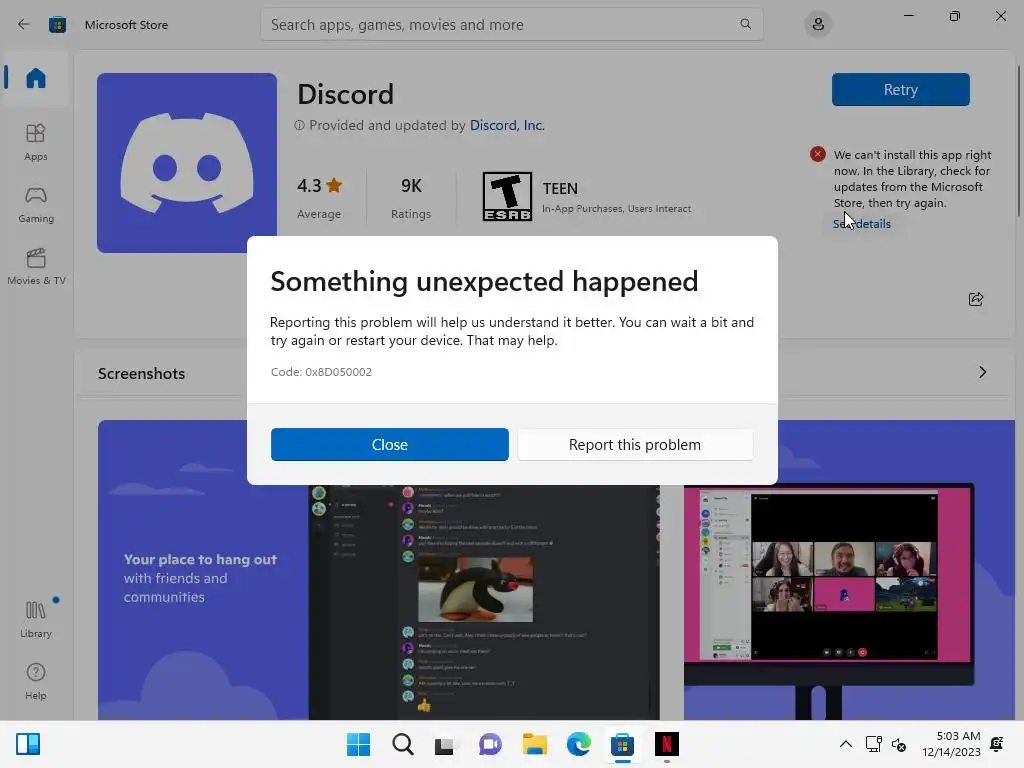Image resolution: width=1024 pixels, height=768 pixels.
Task: Click the error Code: 0x8D050002 text
Action: [321, 372]
